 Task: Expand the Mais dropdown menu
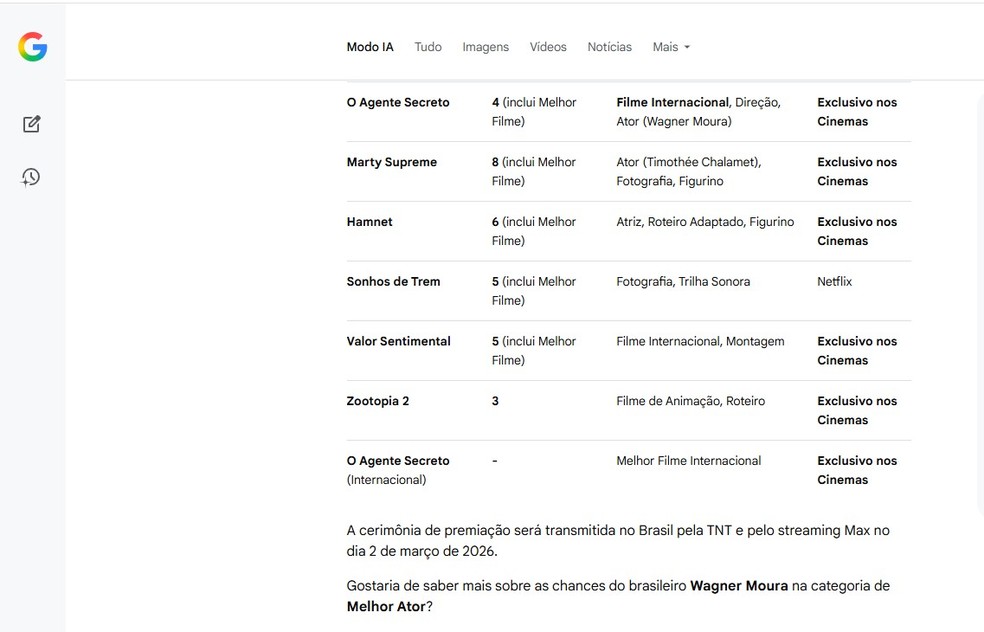pyautogui.click(x=671, y=47)
